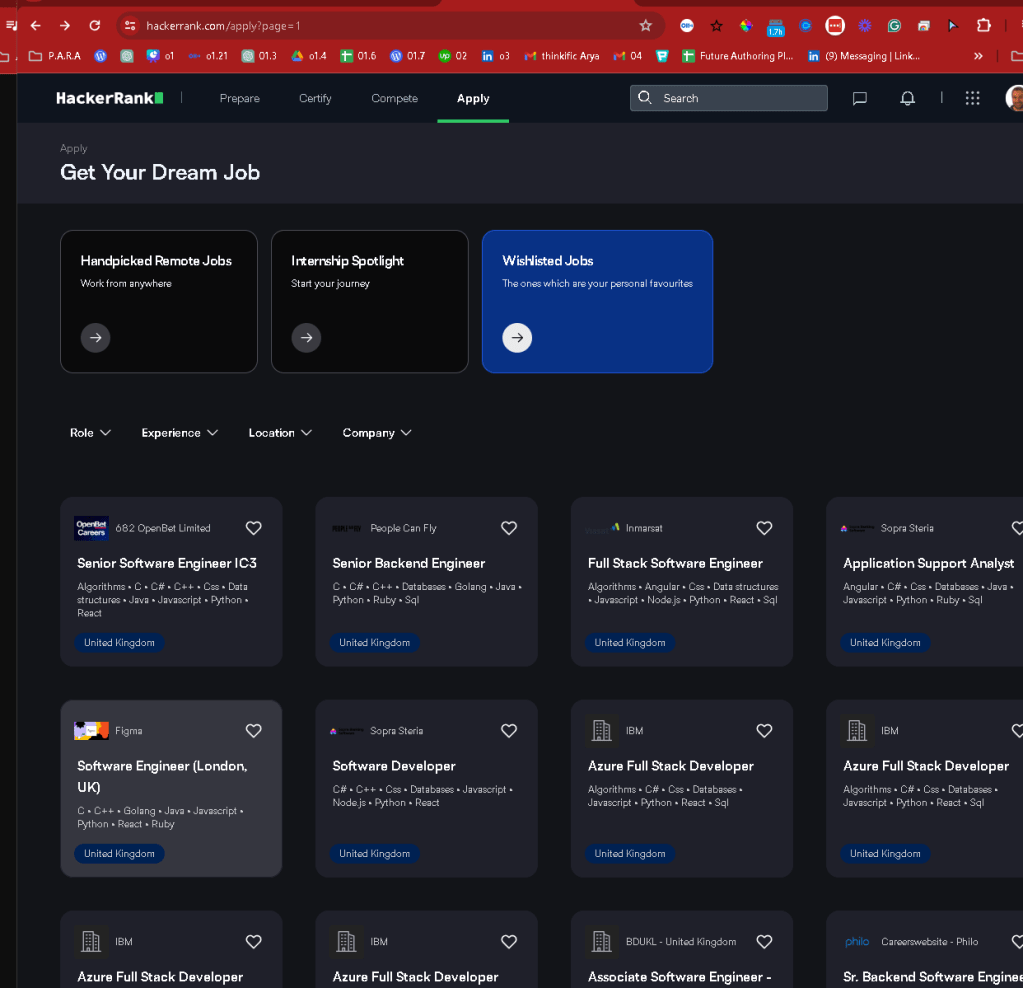1023x988 pixels.
Task: Wishlist the Full Stack Software Engineer job
Action: [x=764, y=528]
